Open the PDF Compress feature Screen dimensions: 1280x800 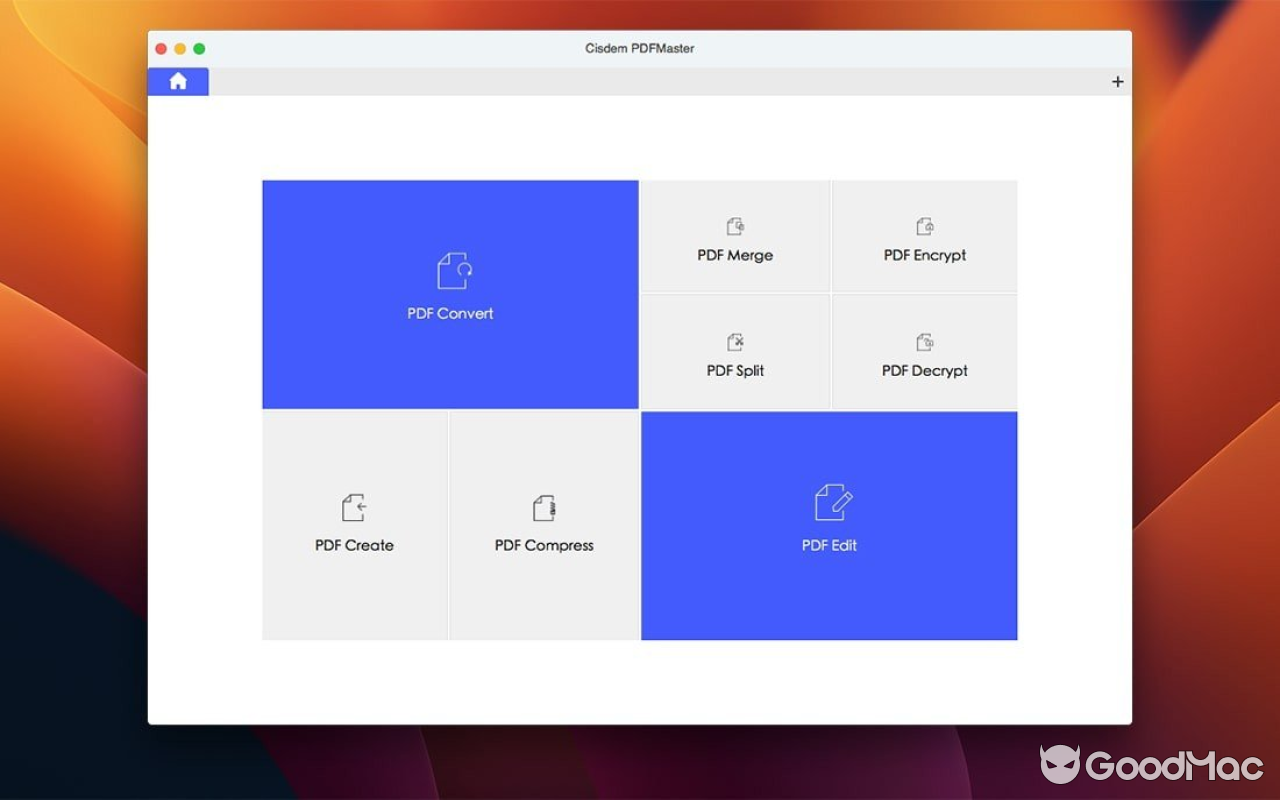[544, 524]
